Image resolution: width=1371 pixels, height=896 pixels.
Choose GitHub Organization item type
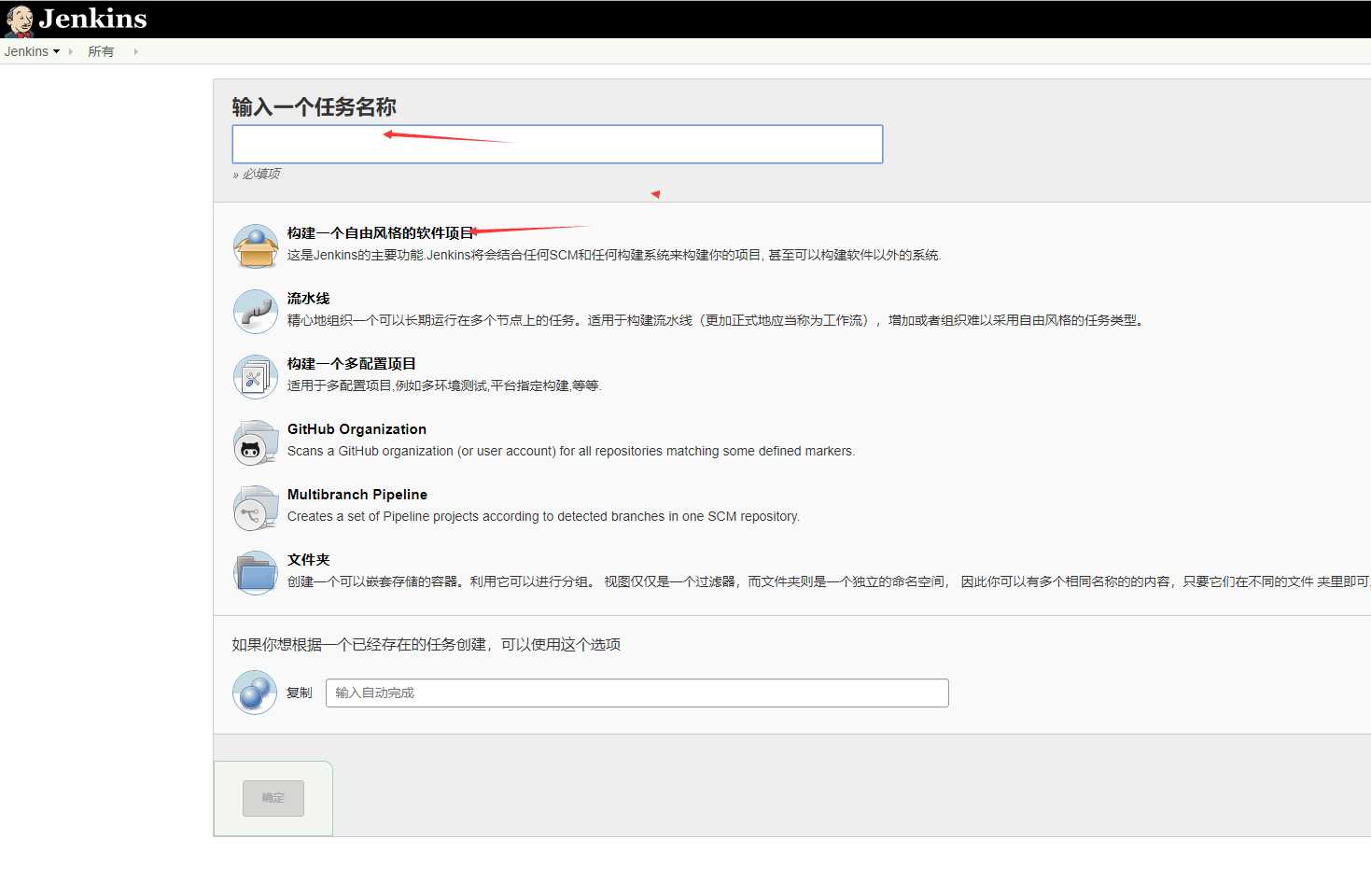357,429
